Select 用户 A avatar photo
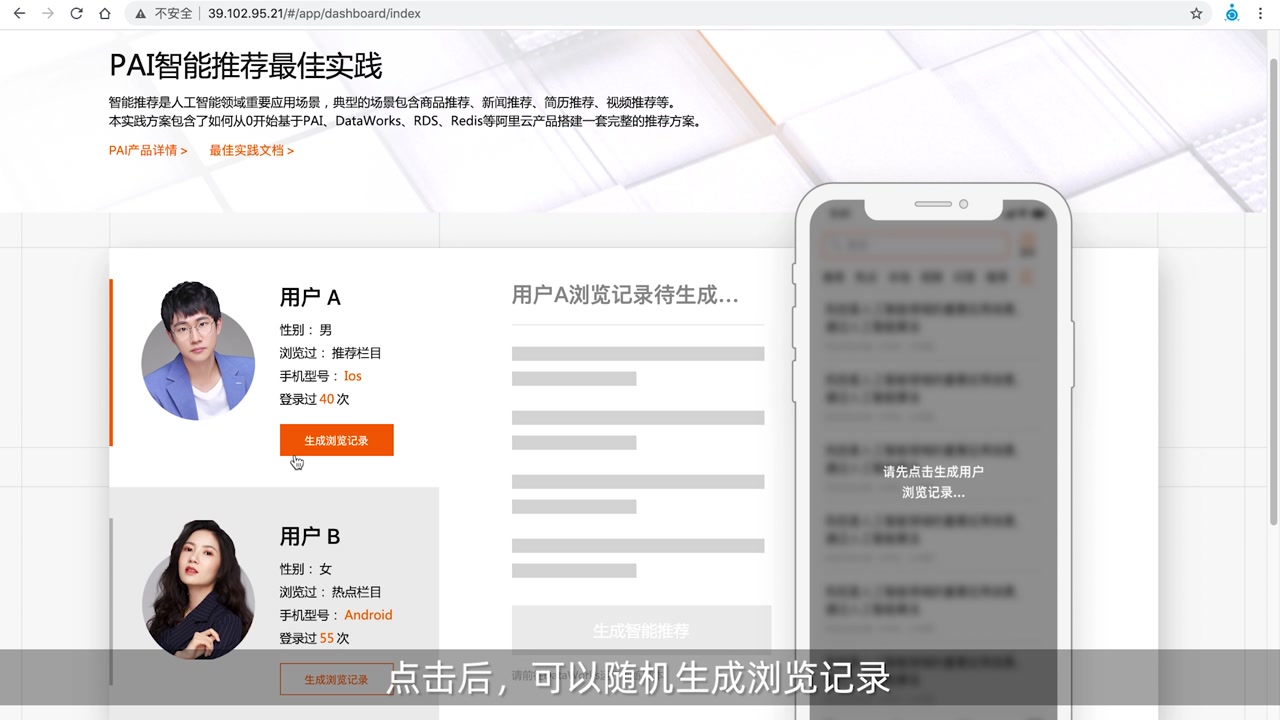1280x720 pixels. (x=198, y=351)
